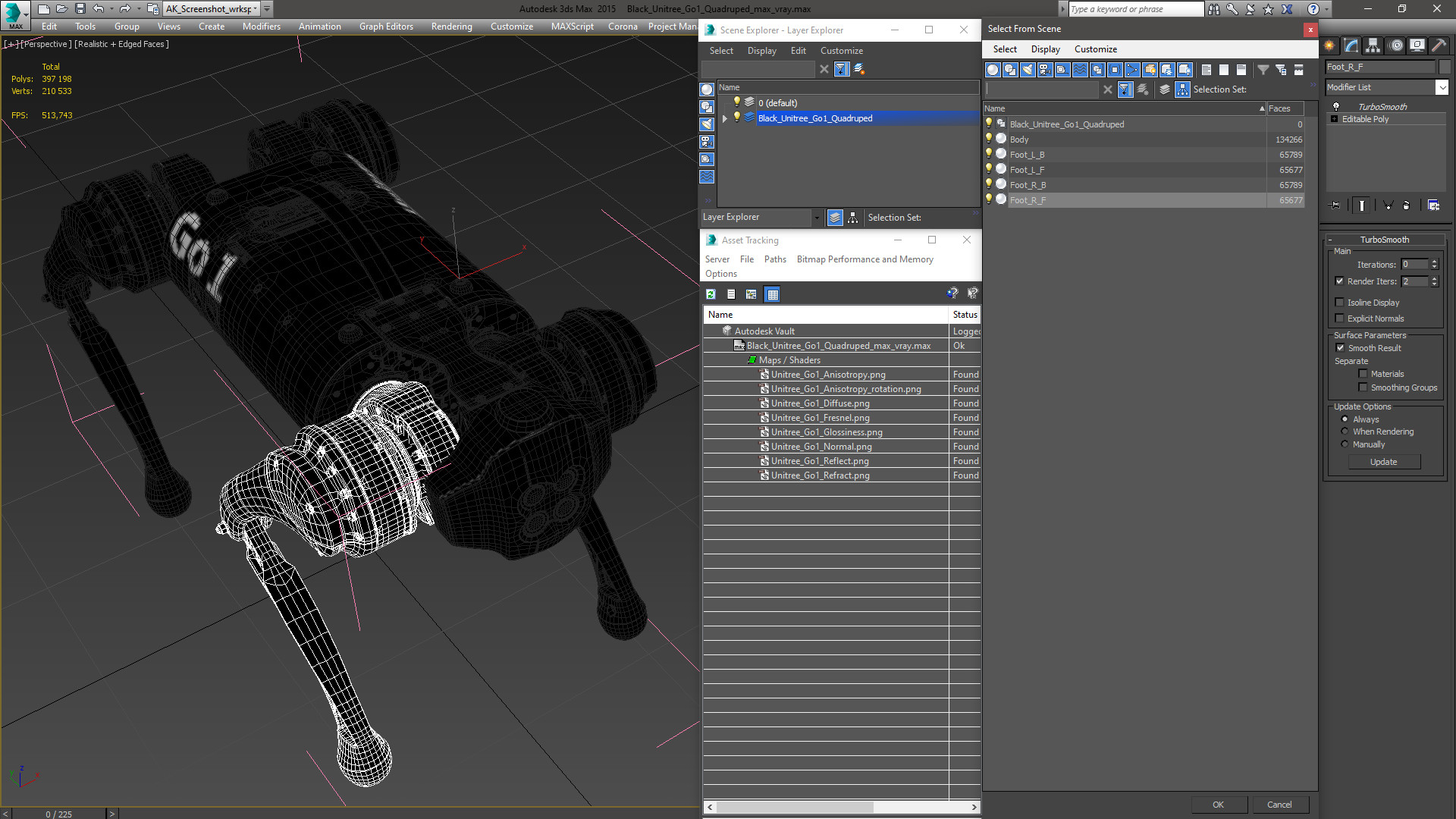This screenshot has width=1456, height=819.
Task: Toggle visibility of Black_Unitree_Go1_Quadruped layer
Action: click(738, 118)
